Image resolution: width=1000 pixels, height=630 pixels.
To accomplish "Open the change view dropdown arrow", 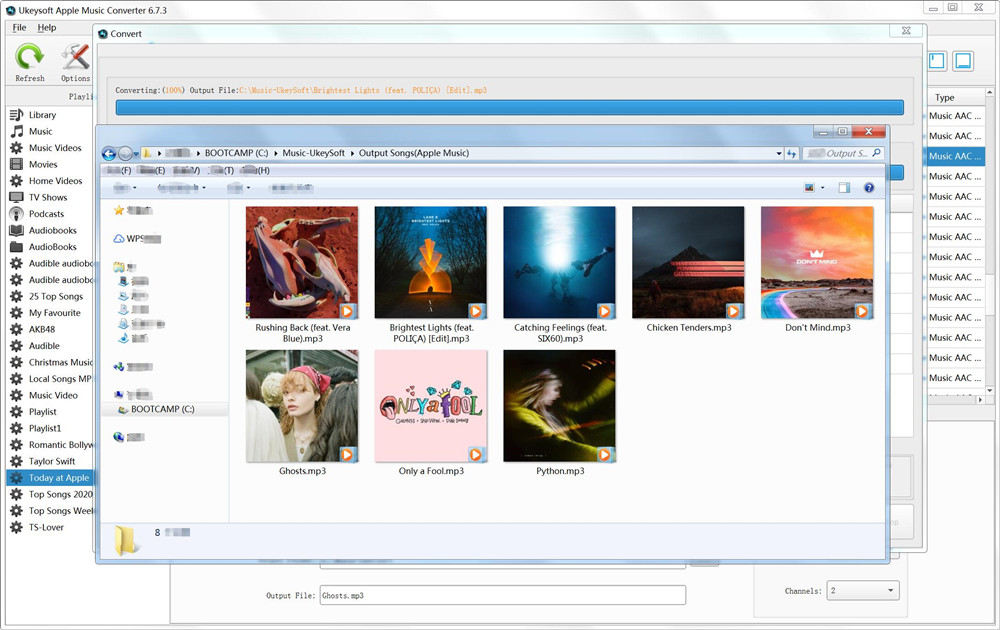I will 823,187.
